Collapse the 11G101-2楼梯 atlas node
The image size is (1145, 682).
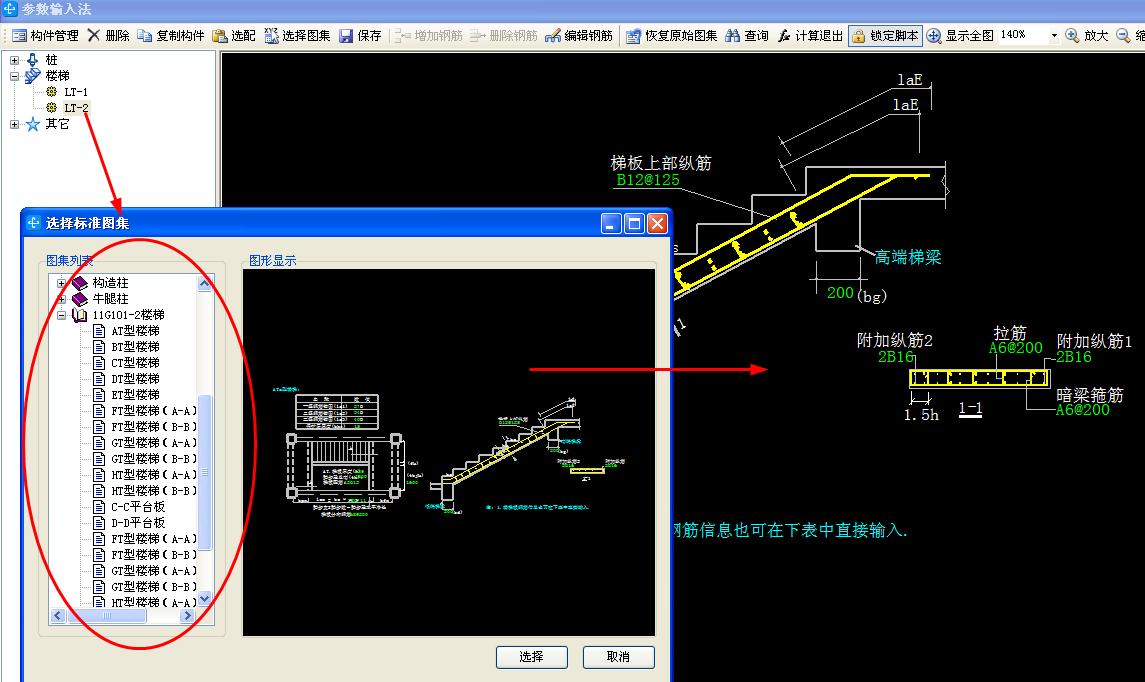[x=61, y=315]
